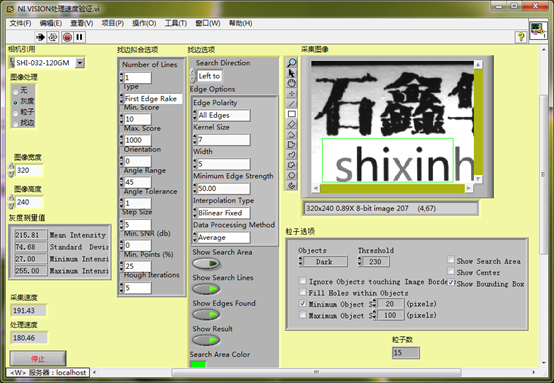Open the context help question mark
Viewport: 554px width, 383px height.
click(x=520, y=36)
